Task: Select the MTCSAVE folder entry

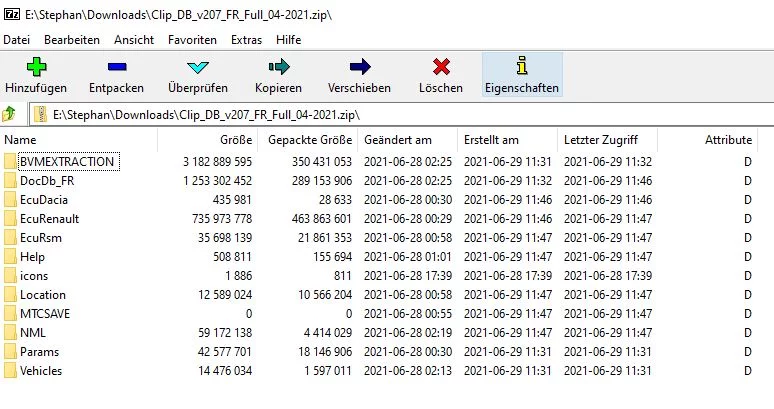Action: point(45,313)
